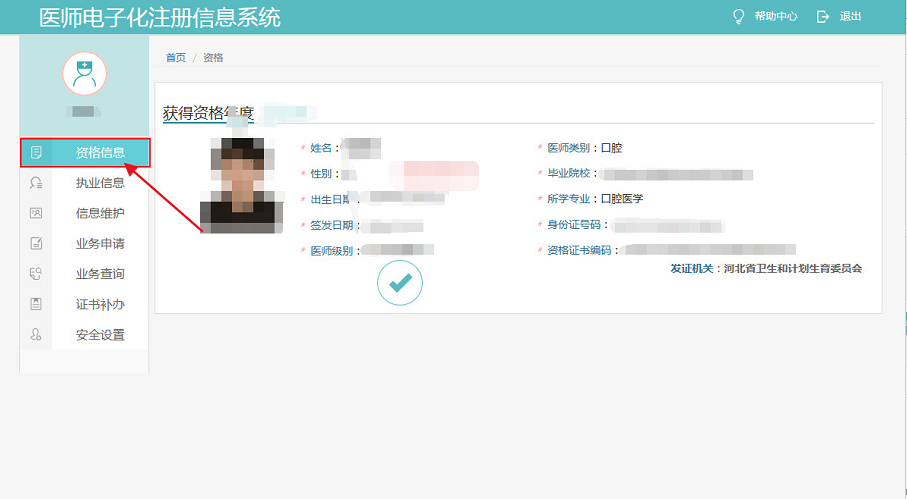Click the 业务申请 edit icon in sidebar
Image resolution: width=907 pixels, height=499 pixels.
pos(36,244)
